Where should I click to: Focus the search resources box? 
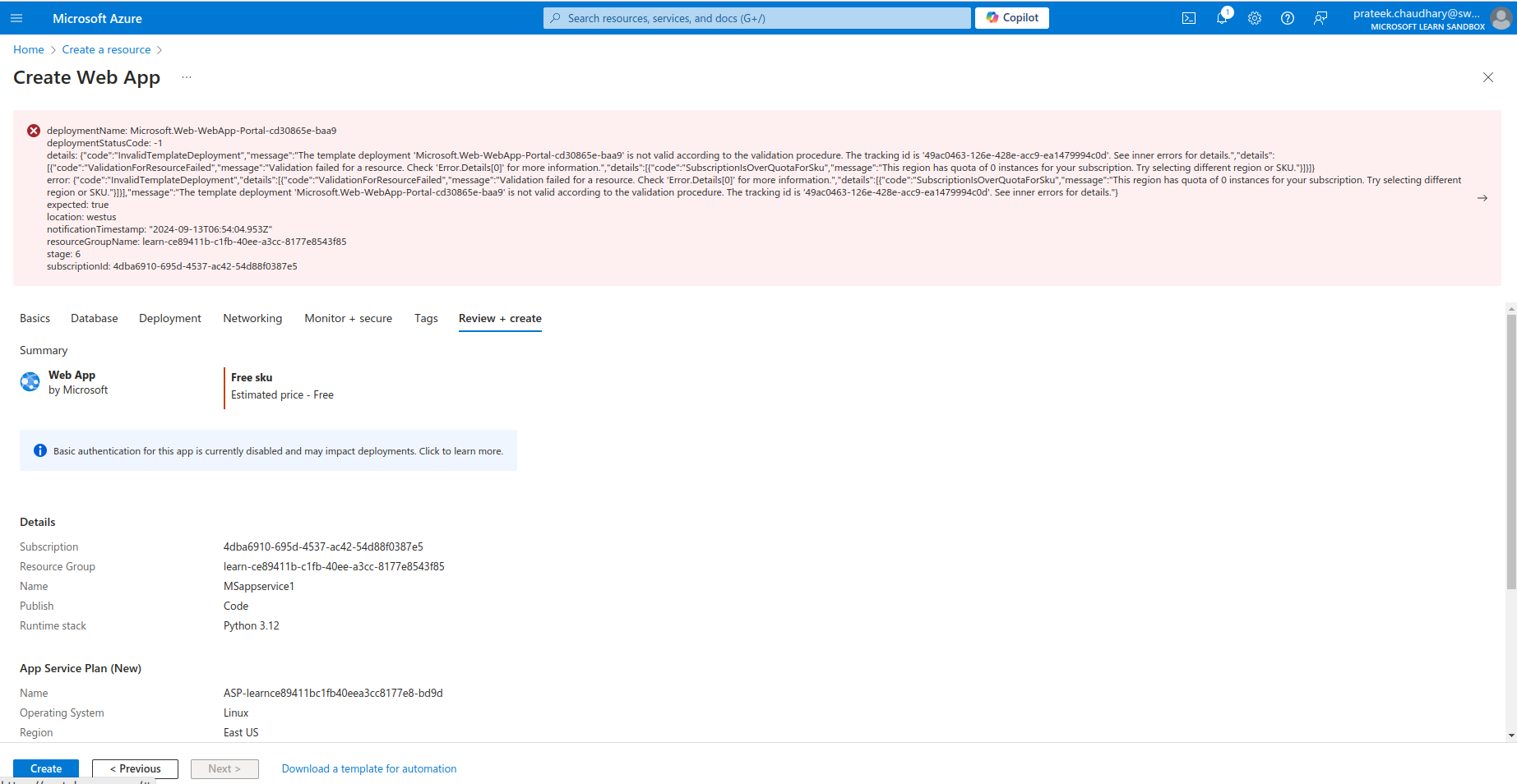coord(756,18)
